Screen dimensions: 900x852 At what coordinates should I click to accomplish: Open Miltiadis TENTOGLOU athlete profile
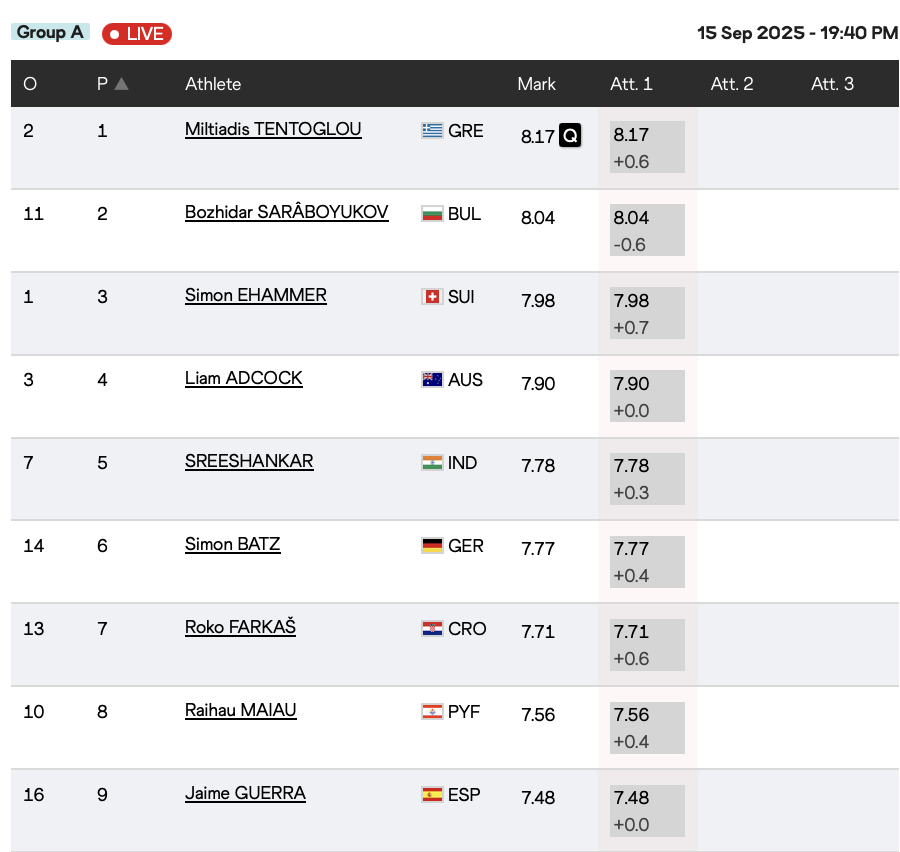pyautogui.click(x=273, y=129)
